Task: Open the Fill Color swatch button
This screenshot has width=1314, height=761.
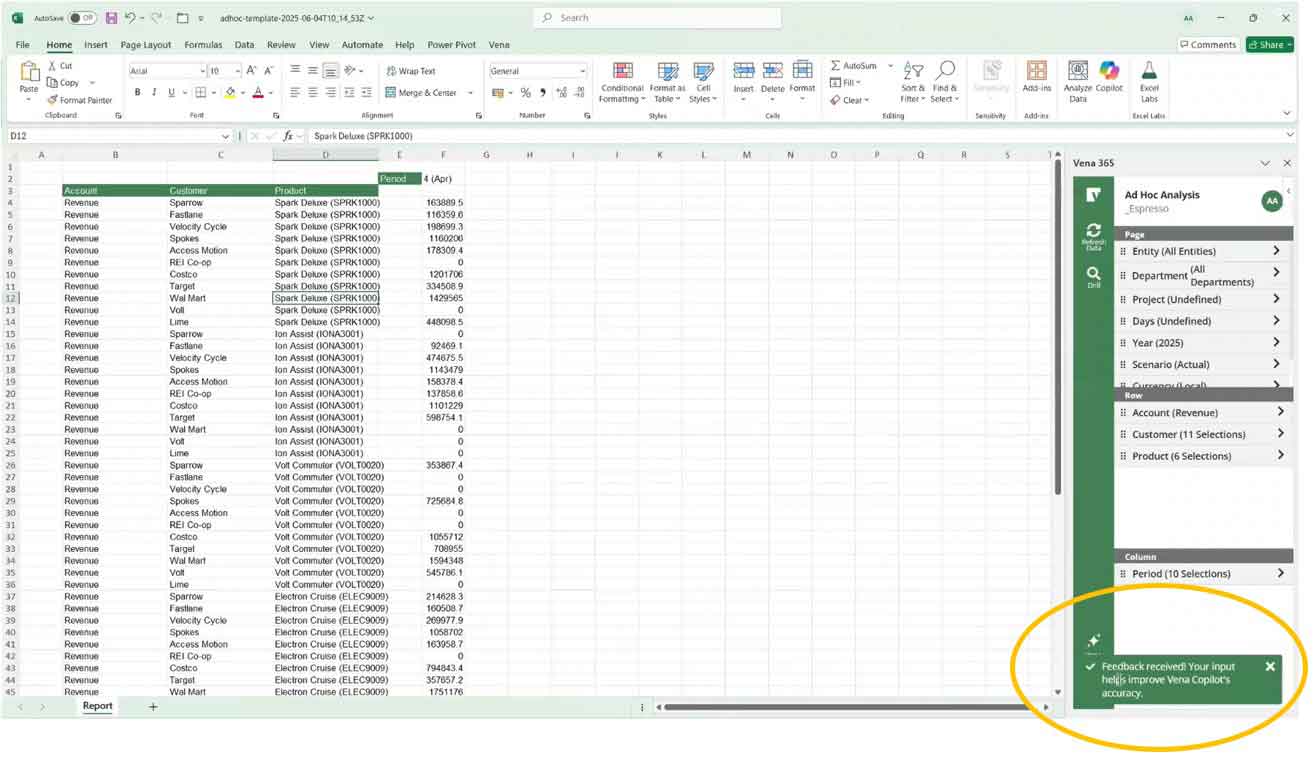Action: click(x=230, y=93)
